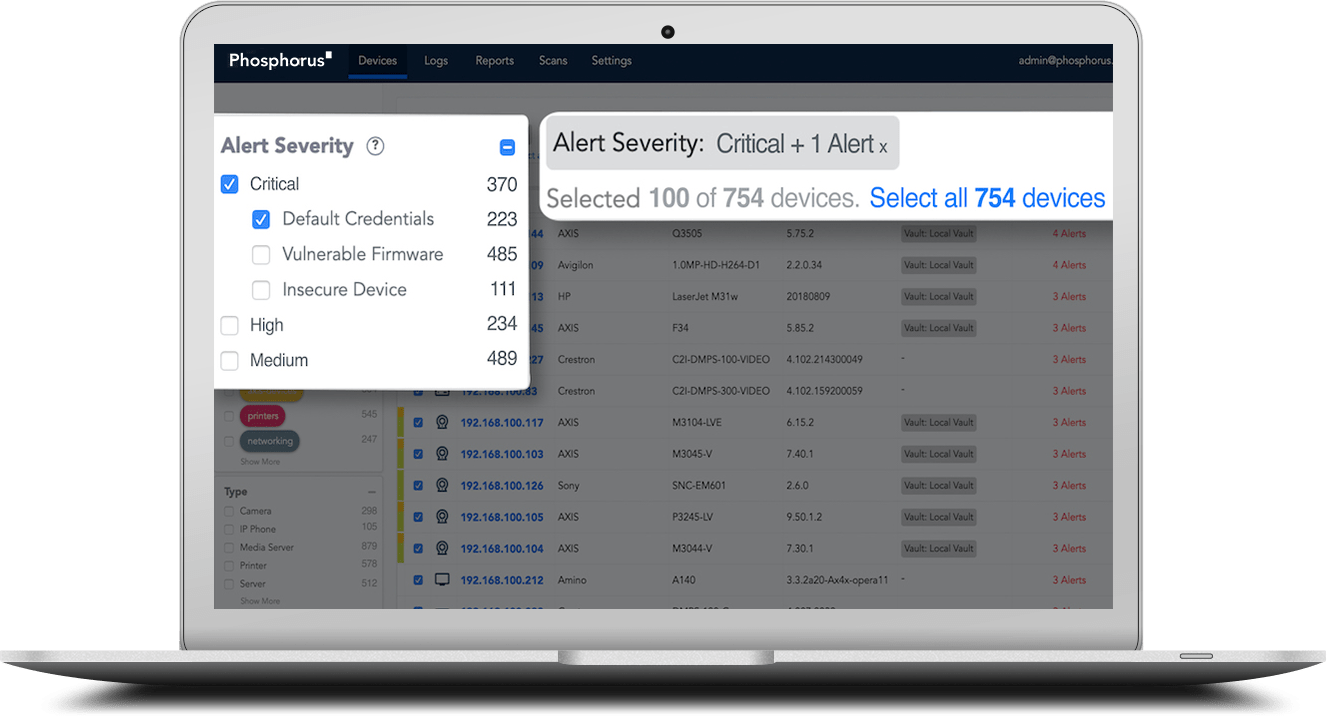Click Select all 754 devices link
The width and height of the screenshot is (1327, 716).
pos(987,199)
